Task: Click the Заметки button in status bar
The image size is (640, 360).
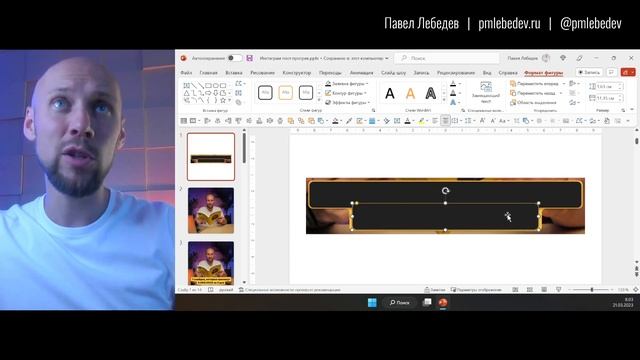Action: tap(435, 290)
